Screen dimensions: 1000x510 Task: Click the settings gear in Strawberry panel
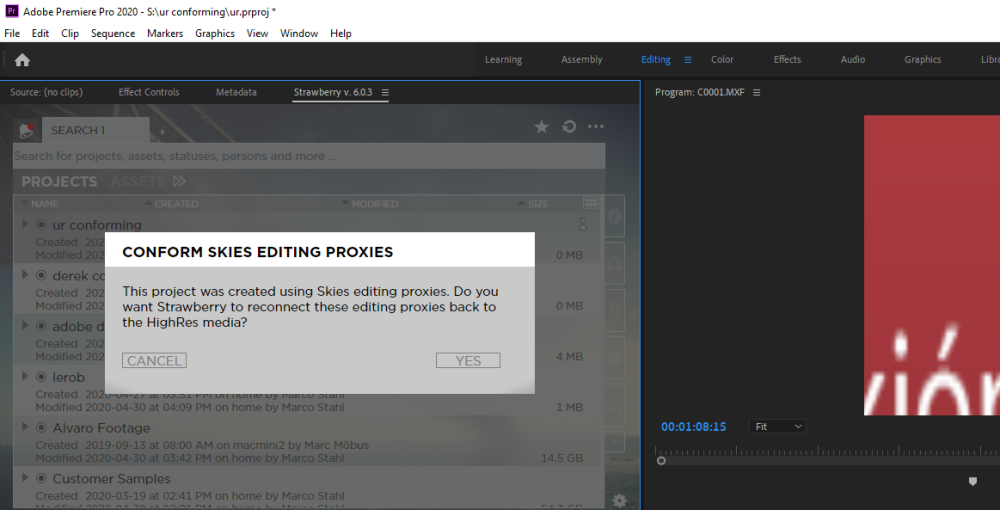(x=619, y=500)
